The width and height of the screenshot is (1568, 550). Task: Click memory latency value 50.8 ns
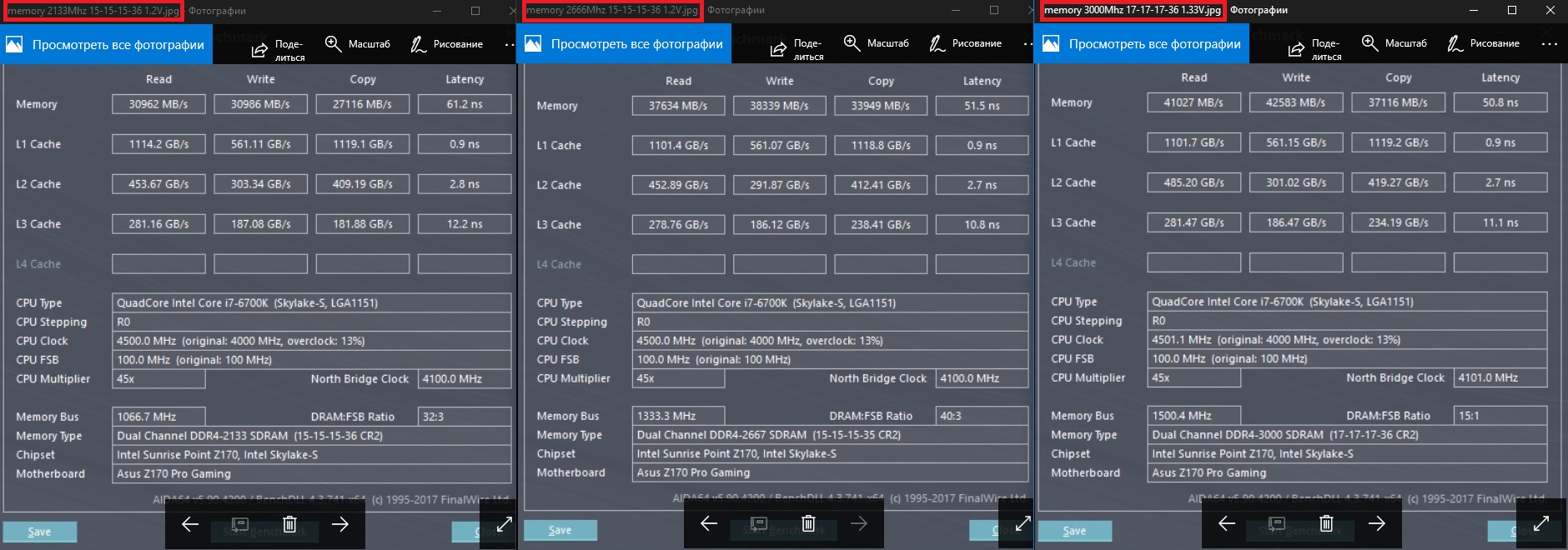coord(1500,102)
